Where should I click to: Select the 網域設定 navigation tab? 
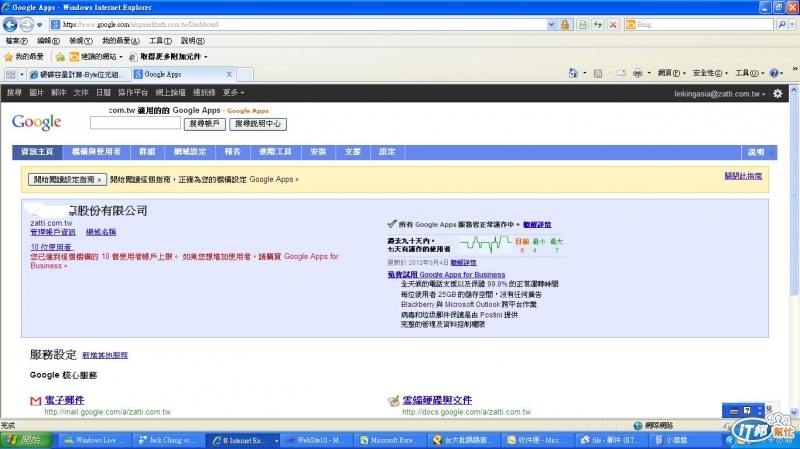click(190, 152)
